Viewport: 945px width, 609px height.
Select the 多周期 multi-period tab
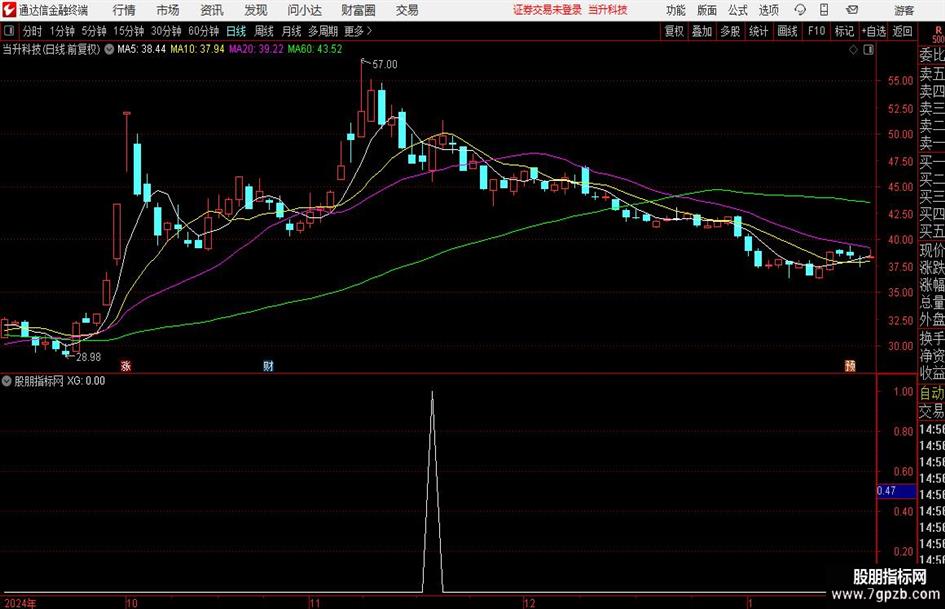click(x=323, y=31)
